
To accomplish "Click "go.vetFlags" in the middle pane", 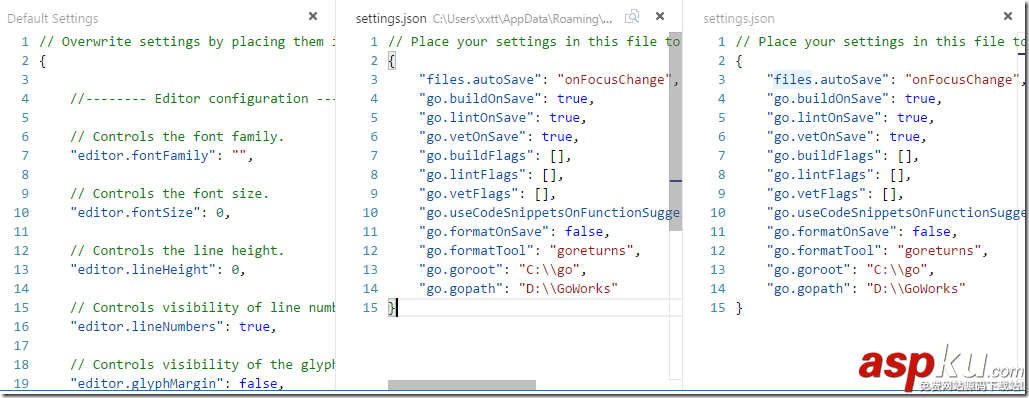I will [x=469, y=194].
